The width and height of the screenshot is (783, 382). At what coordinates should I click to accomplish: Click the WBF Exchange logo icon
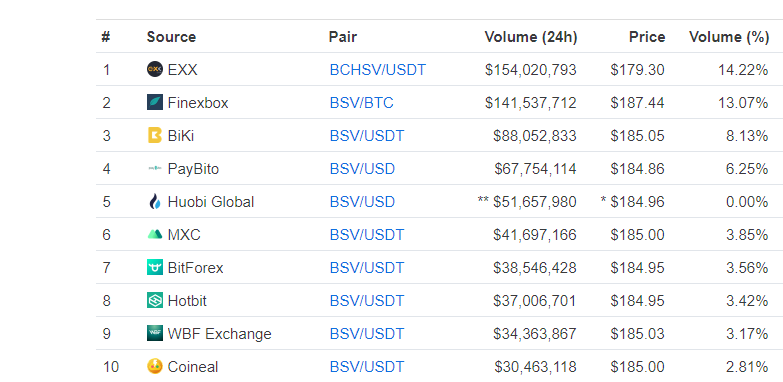click(x=155, y=334)
